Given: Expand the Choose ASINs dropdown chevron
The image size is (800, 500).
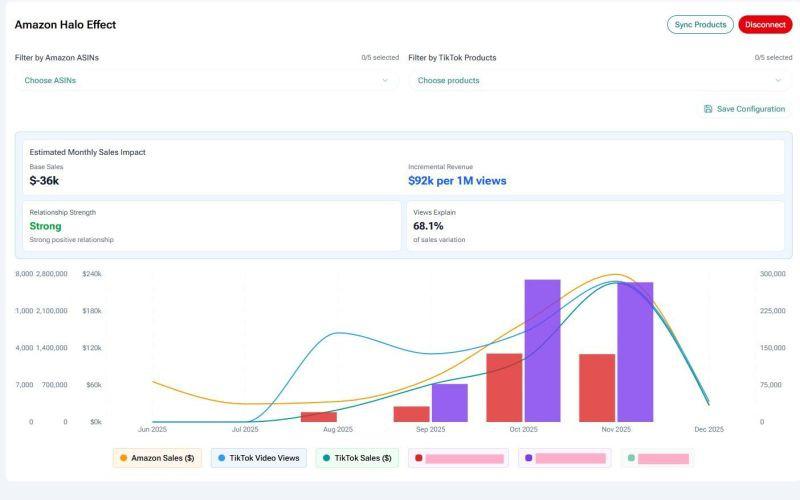Looking at the screenshot, I should [385, 80].
